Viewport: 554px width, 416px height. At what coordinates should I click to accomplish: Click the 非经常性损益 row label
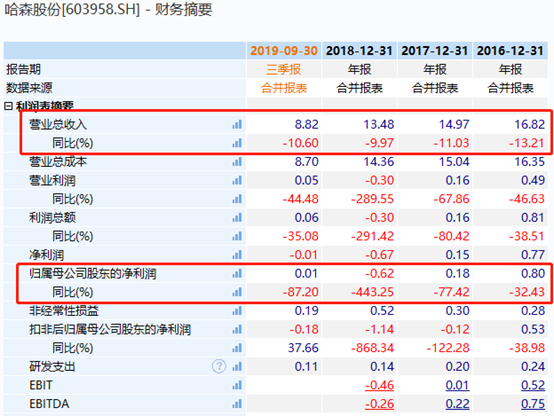64,311
